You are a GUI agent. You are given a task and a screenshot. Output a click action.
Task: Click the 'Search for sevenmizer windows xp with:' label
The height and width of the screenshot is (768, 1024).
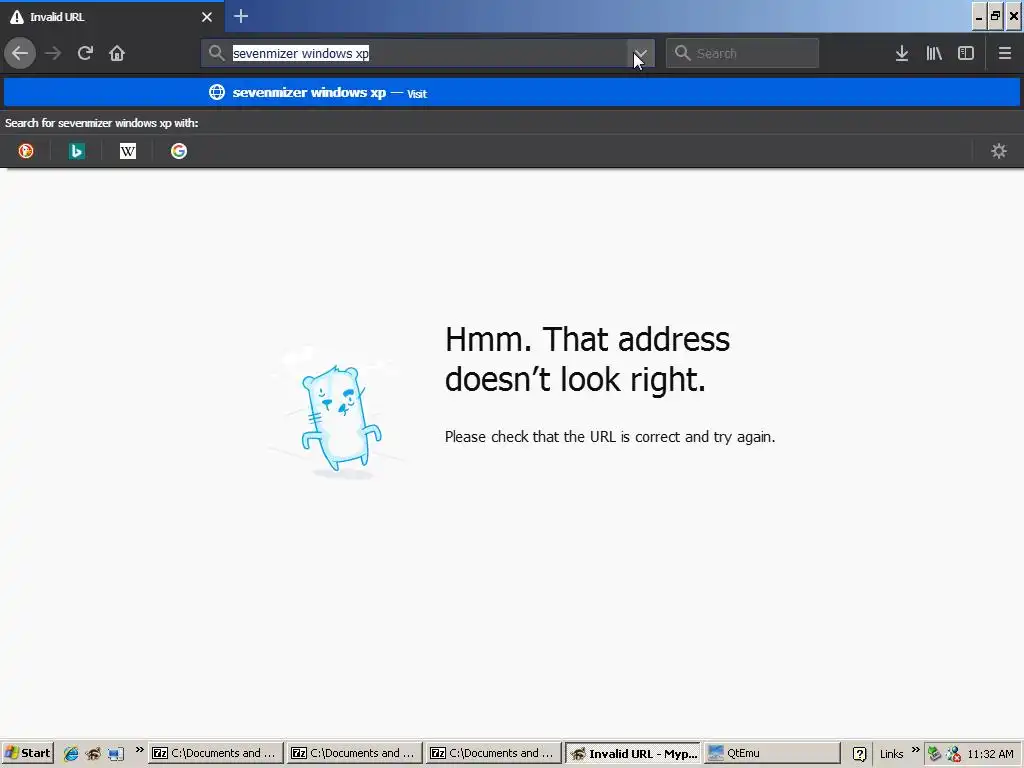(x=101, y=123)
